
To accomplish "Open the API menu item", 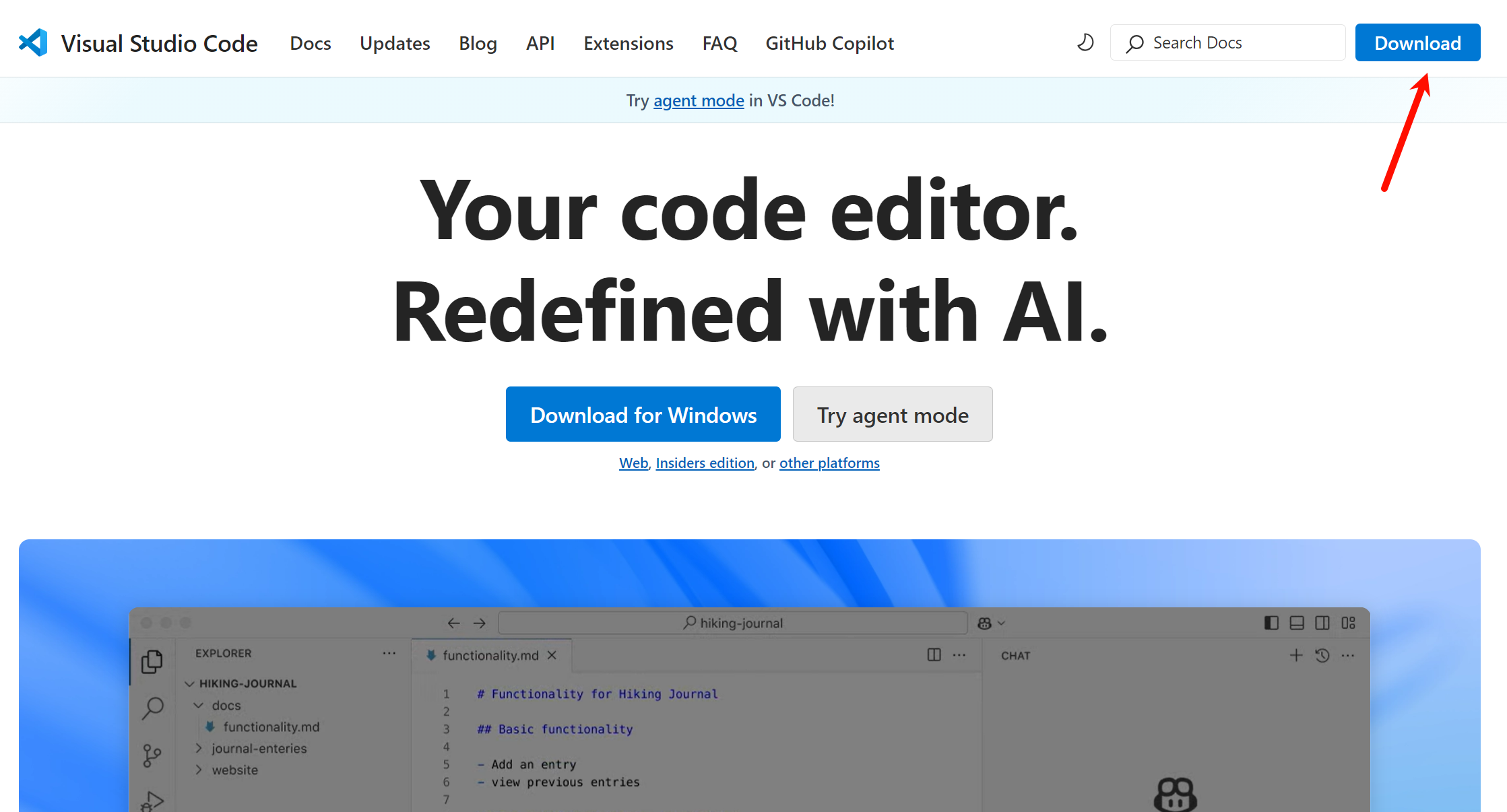I will pos(540,43).
